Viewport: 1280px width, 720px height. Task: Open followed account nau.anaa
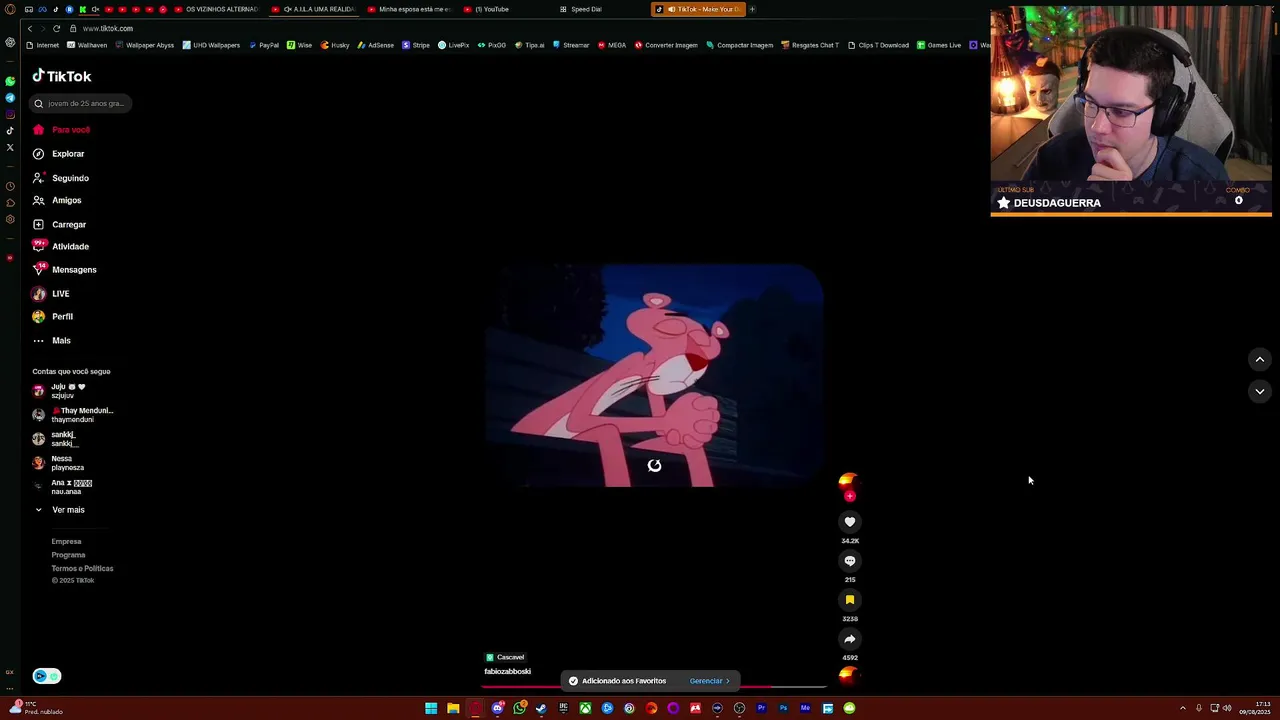pos(62,487)
